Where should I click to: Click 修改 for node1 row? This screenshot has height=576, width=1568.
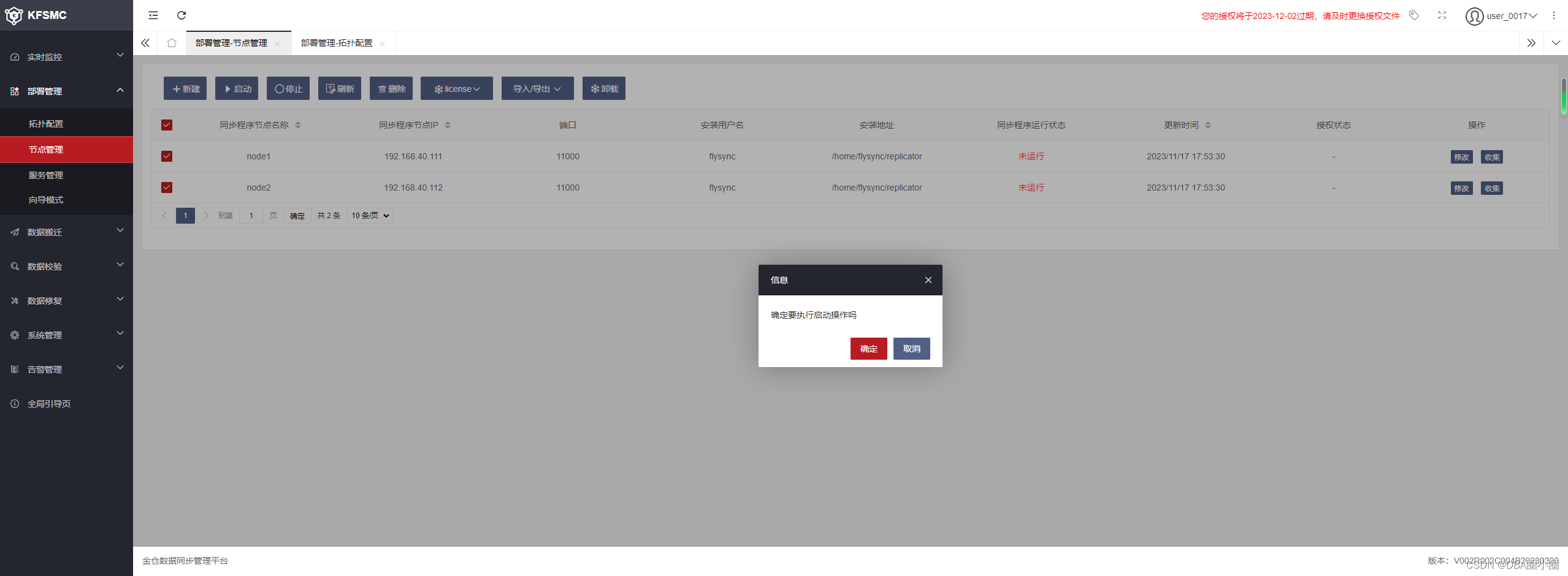pos(1462,157)
